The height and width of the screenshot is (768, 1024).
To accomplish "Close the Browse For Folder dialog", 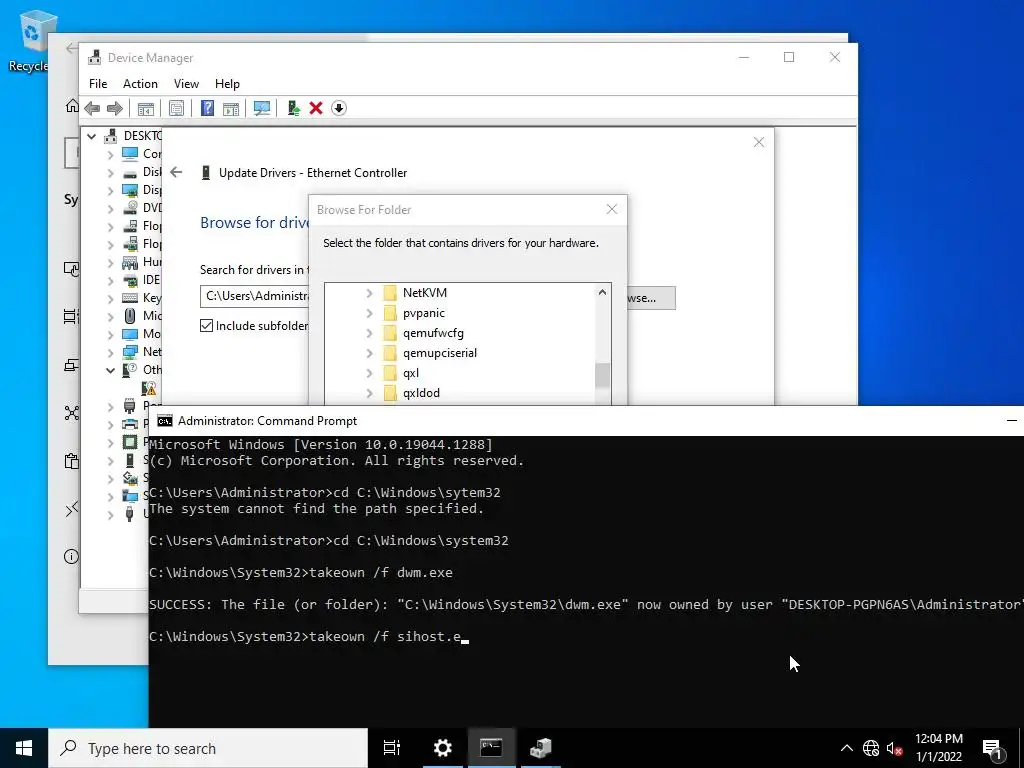I will tap(612, 210).
